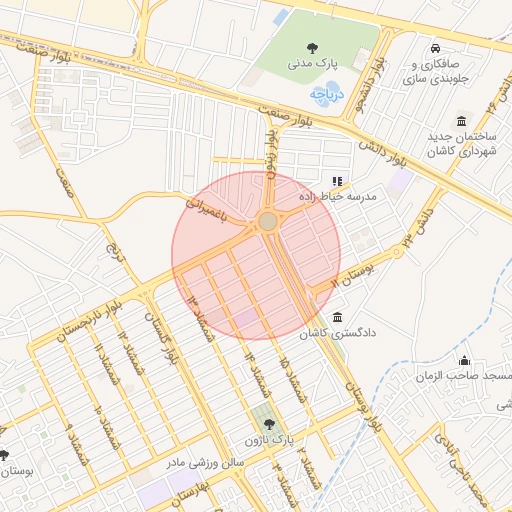Click the باغمیرانی street label
This screenshot has height=512, width=512.
(206, 210)
